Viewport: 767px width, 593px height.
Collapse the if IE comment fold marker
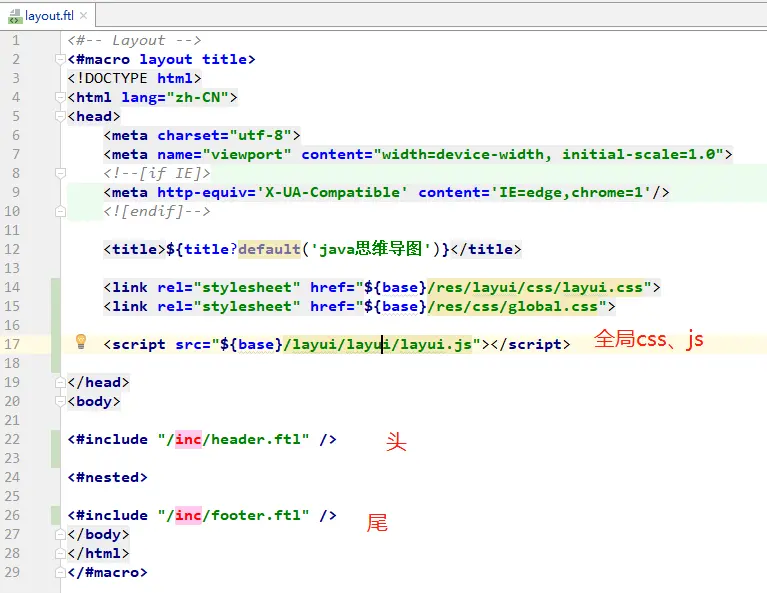pyautogui.click(x=60, y=173)
